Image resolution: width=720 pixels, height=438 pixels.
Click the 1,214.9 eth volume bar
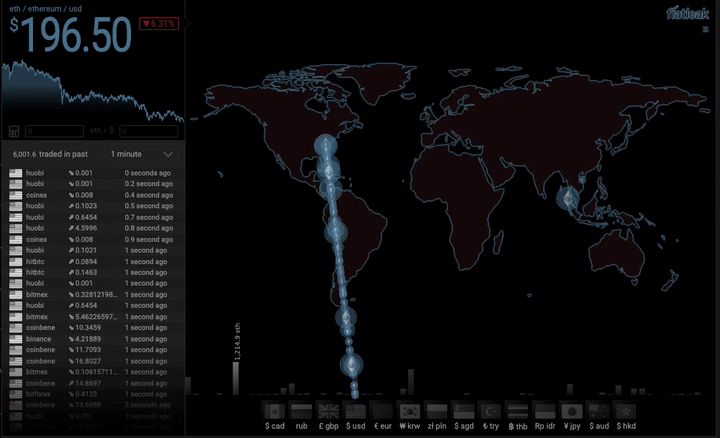[236, 378]
